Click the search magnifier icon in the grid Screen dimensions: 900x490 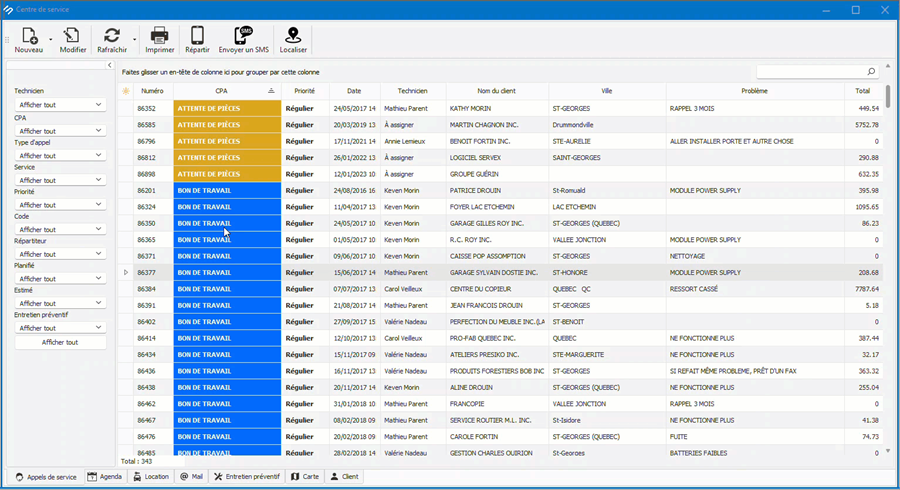pos(871,72)
